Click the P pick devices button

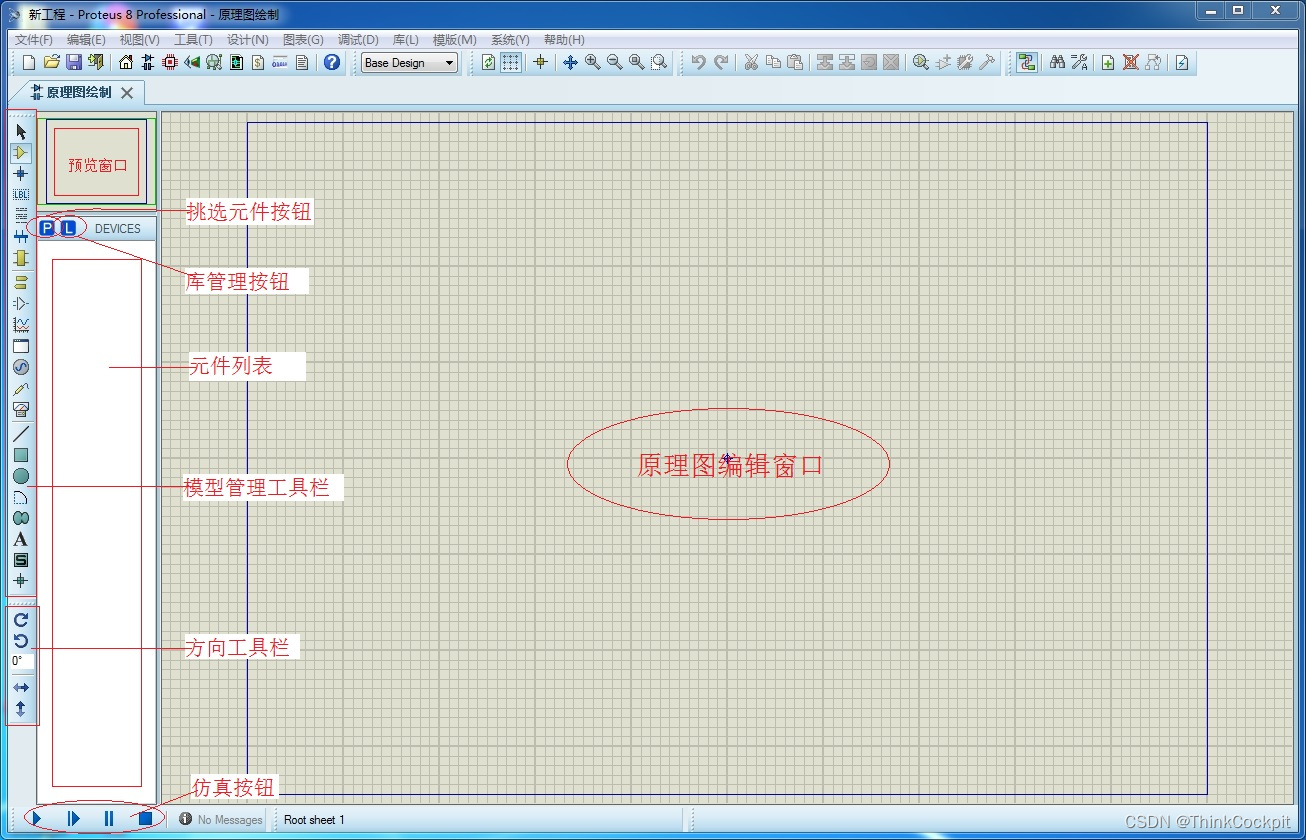click(47, 228)
